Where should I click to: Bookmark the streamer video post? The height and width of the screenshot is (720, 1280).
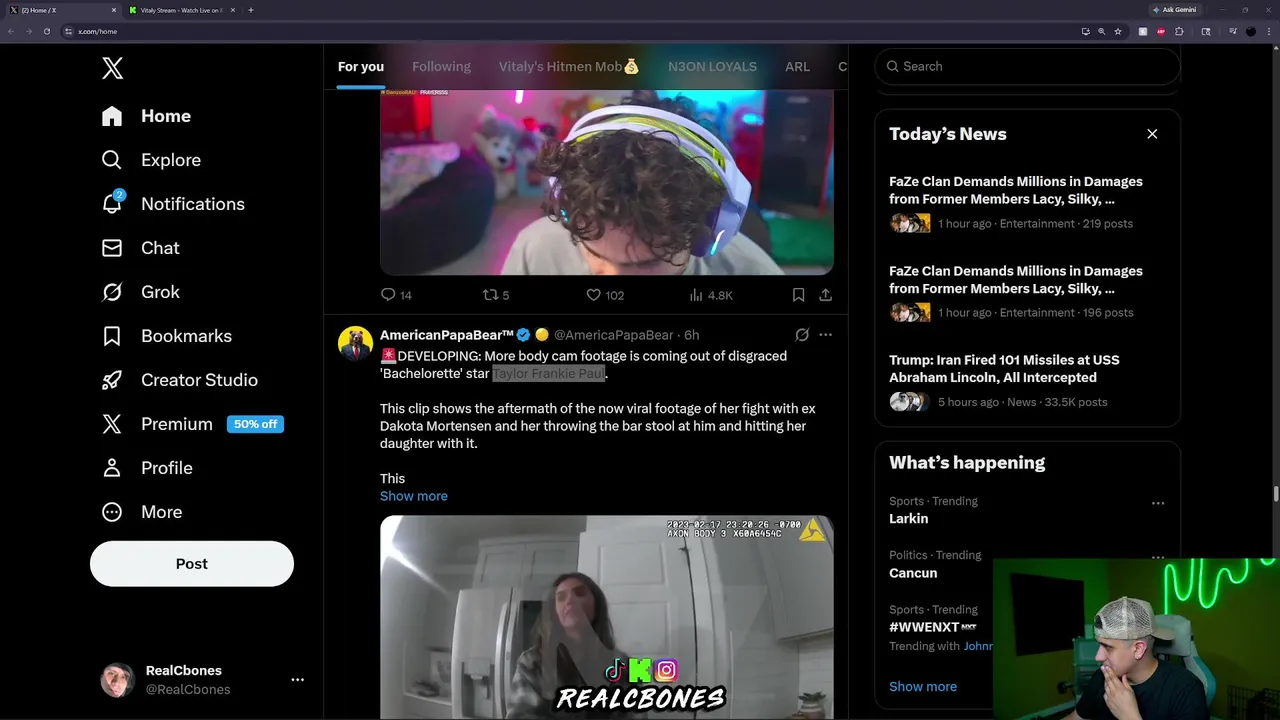(x=798, y=295)
